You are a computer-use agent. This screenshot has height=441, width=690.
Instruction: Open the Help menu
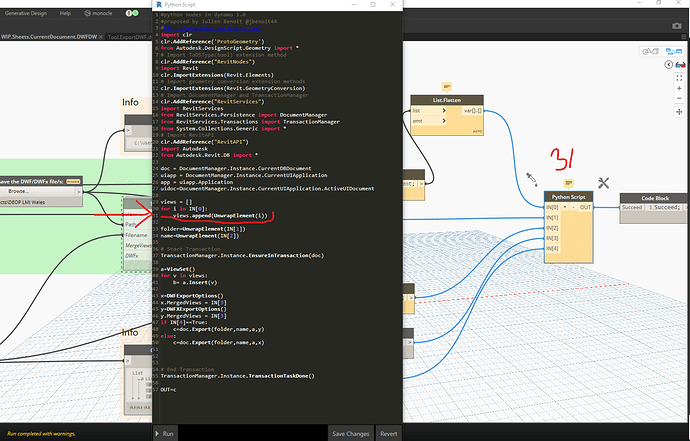(65, 13)
